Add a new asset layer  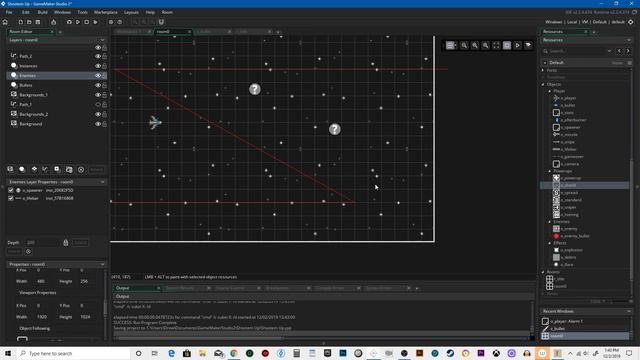pos(57,169)
